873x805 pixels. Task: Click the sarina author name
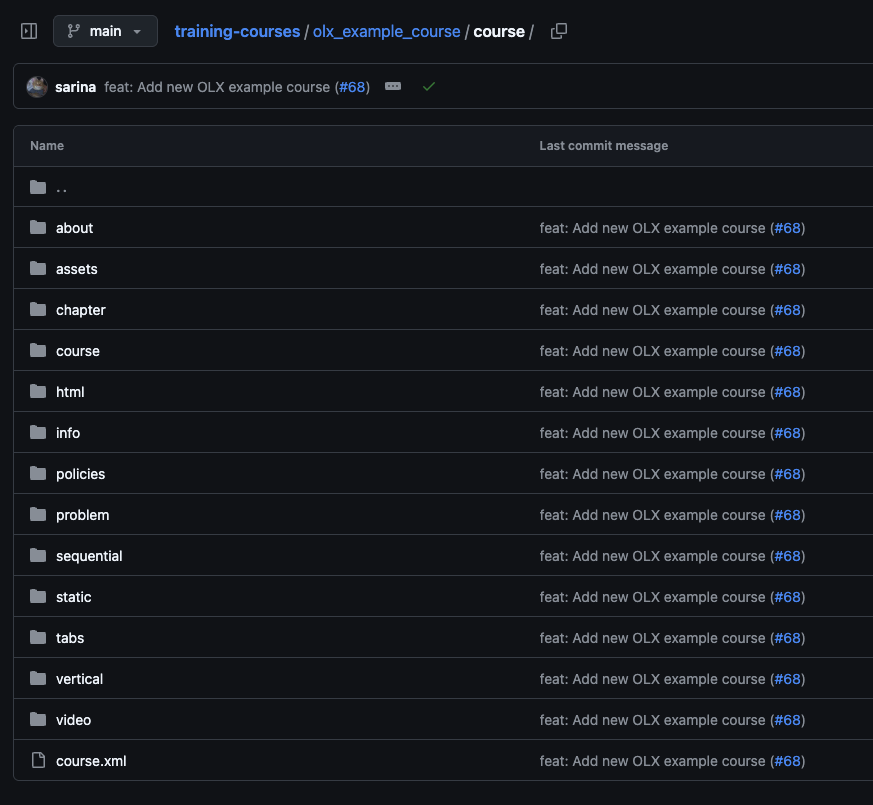click(x=75, y=86)
